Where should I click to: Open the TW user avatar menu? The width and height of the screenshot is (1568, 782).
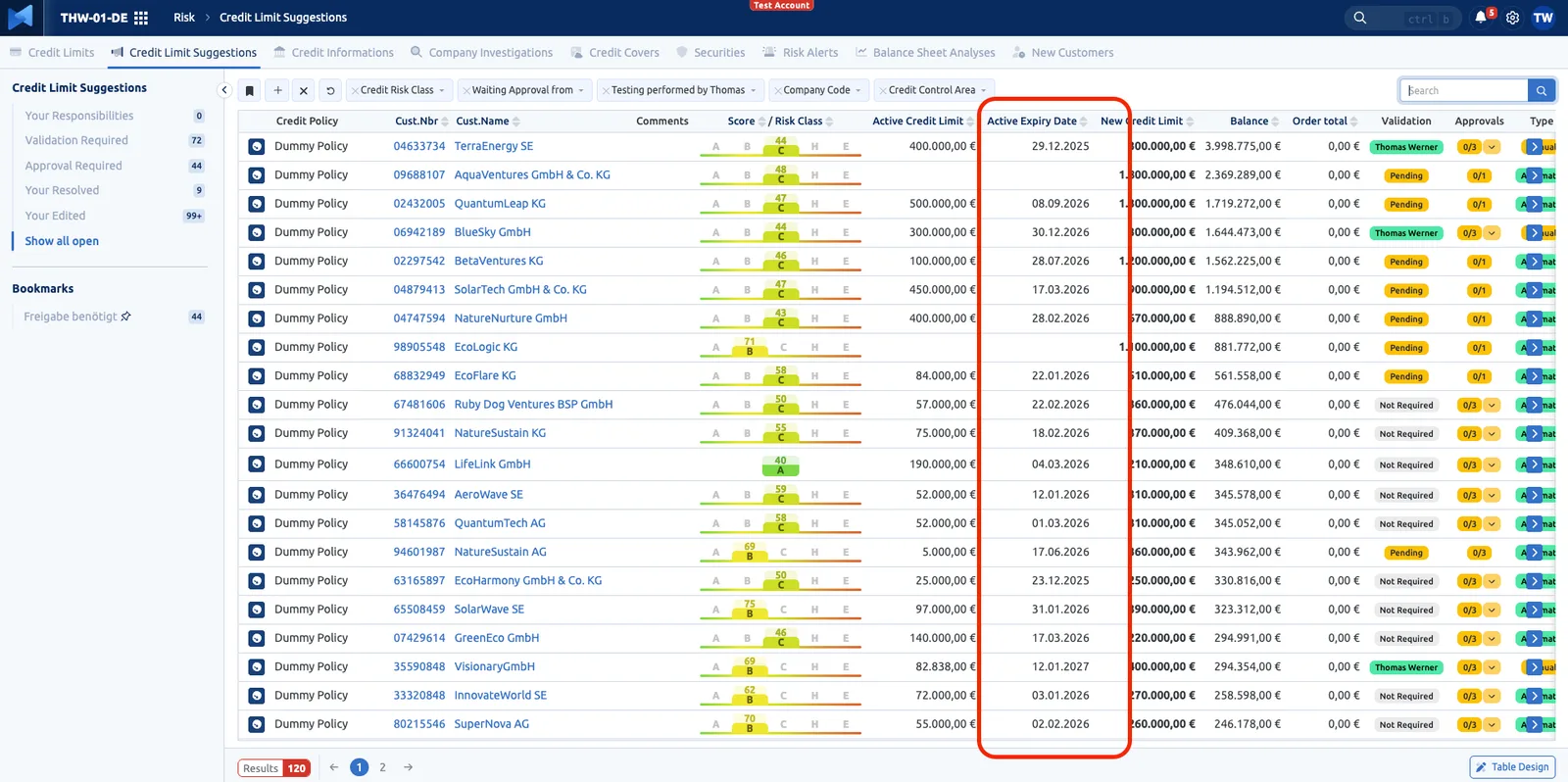tap(1543, 18)
